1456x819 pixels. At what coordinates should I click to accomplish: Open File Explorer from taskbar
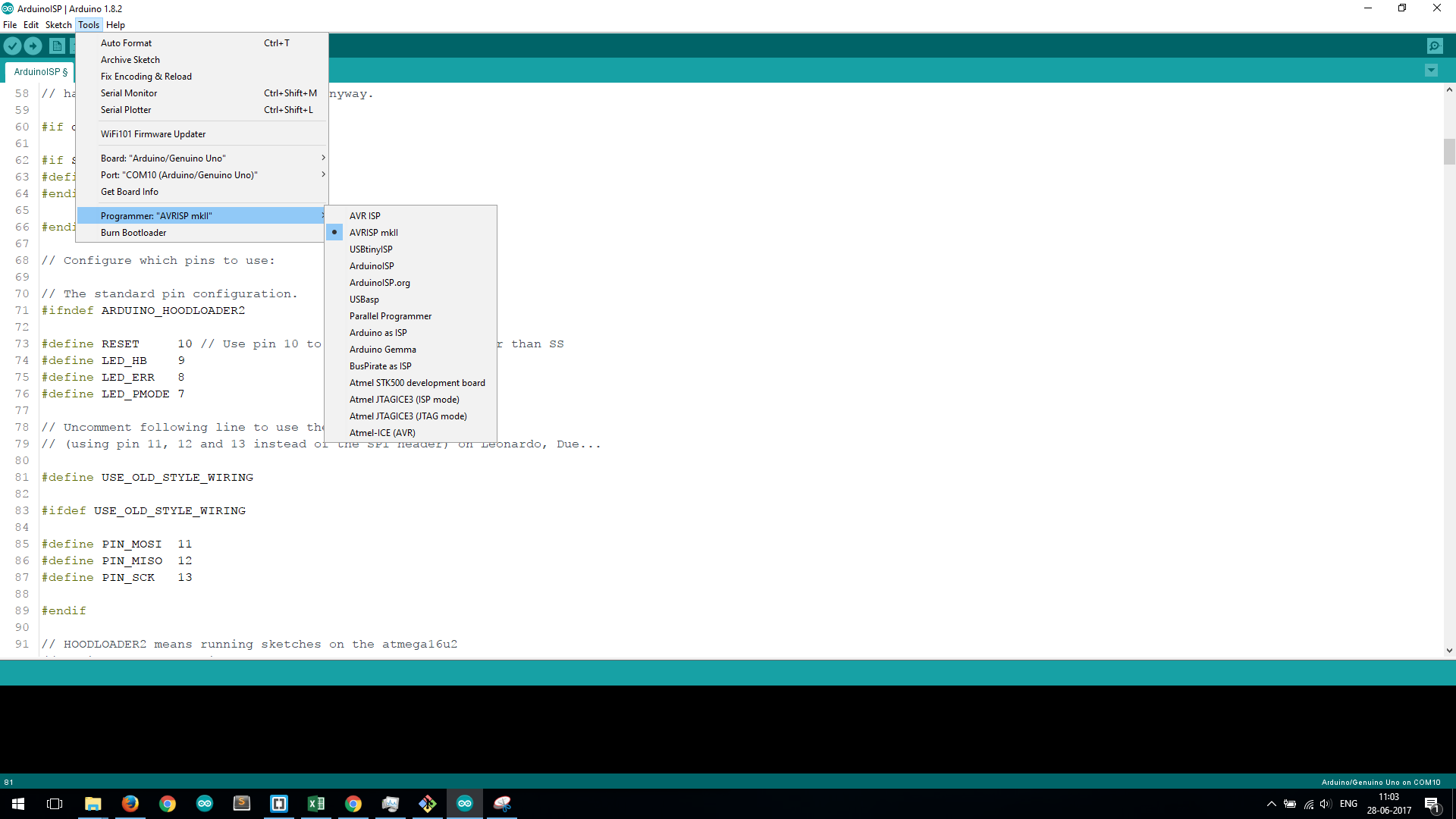93,804
